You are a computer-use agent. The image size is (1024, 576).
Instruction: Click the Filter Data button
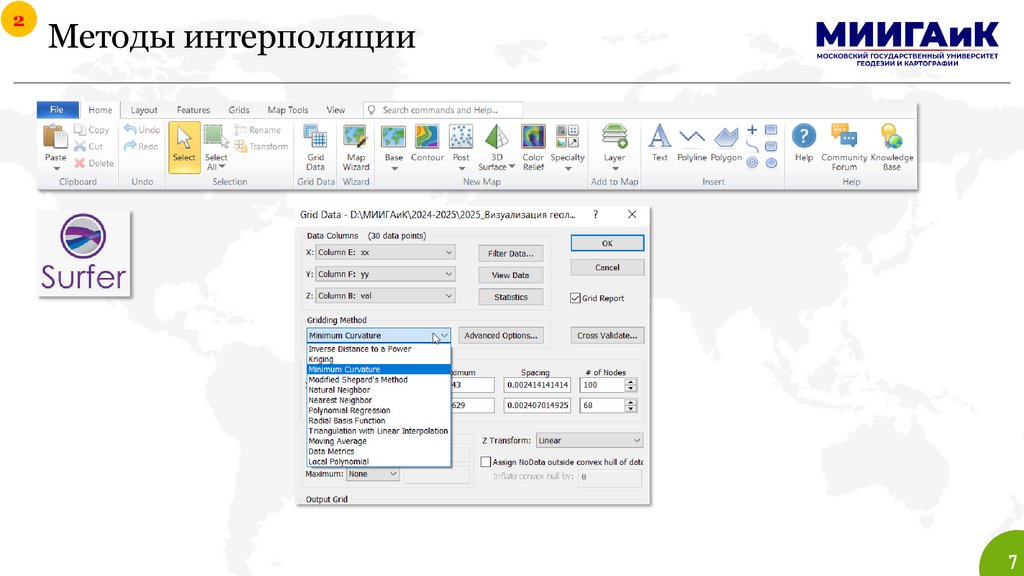click(510, 253)
